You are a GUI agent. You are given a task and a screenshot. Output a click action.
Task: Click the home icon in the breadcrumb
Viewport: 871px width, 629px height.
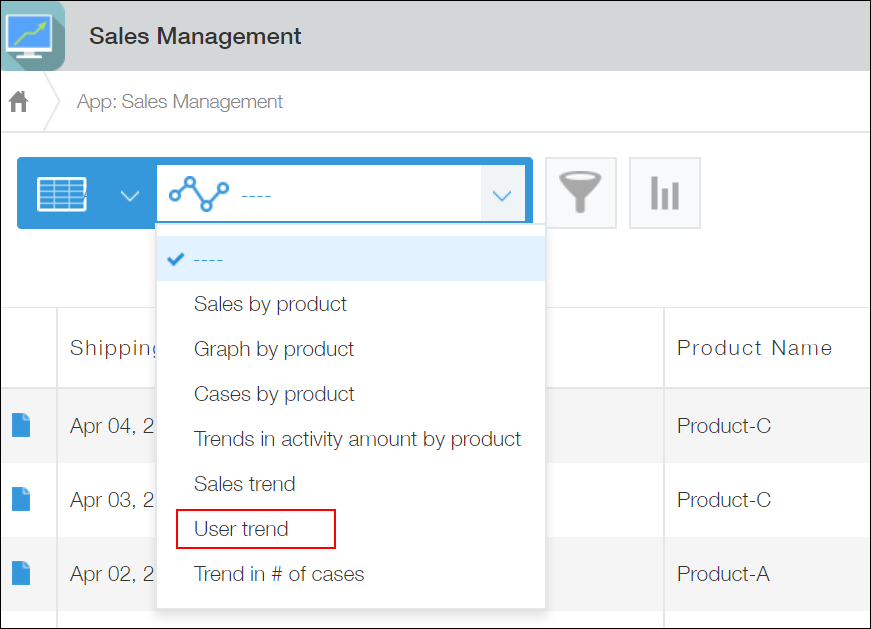(x=18, y=101)
